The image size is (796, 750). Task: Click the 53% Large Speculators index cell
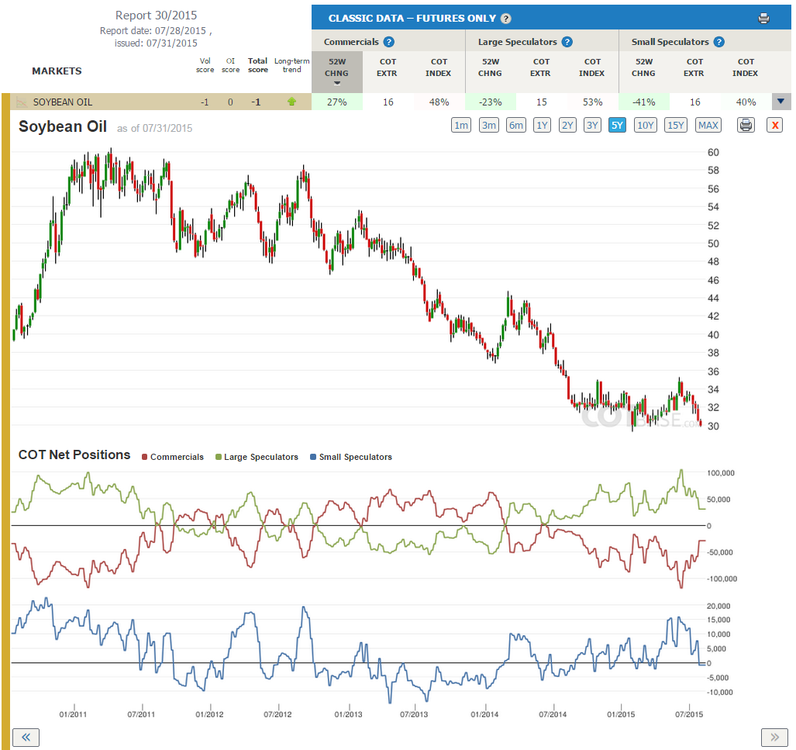(592, 102)
